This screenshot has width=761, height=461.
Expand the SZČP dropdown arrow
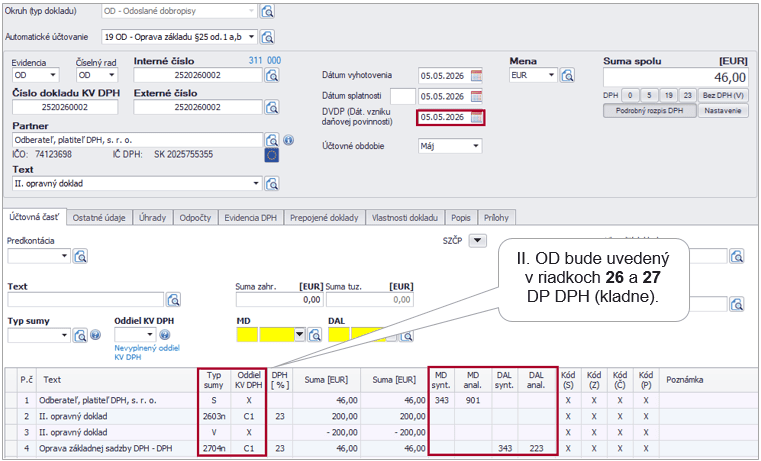tap(477, 240)
